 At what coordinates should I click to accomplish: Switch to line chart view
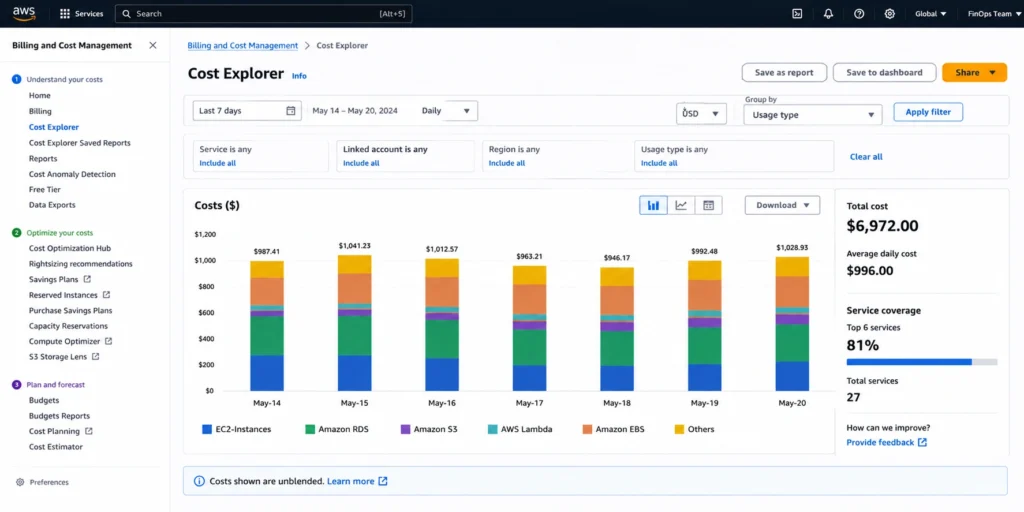tap(681, 206)
